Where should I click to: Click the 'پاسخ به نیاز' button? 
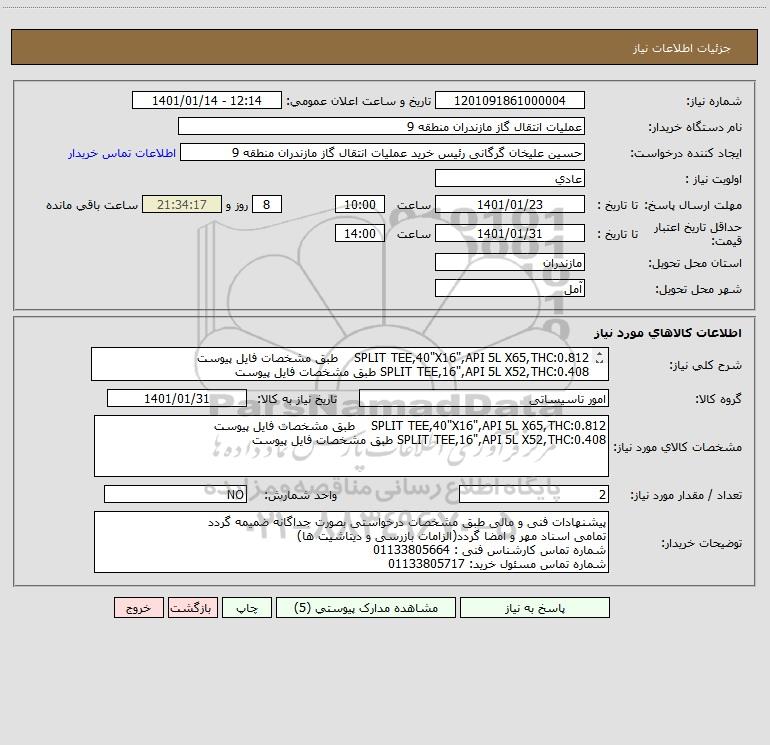pyautogui.click(x=535, y=608)
